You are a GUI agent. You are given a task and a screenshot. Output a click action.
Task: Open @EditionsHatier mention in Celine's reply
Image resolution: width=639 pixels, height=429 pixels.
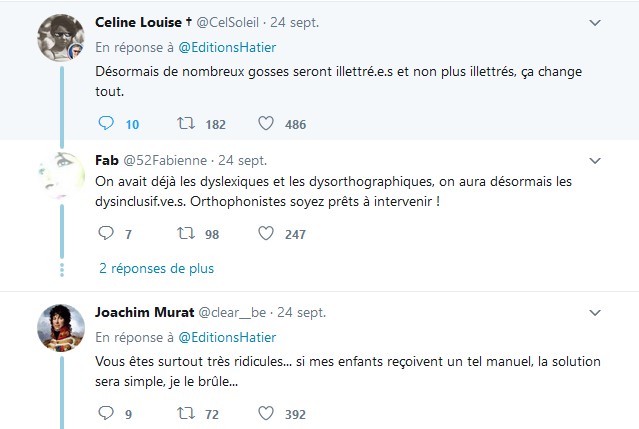(227, 47)
